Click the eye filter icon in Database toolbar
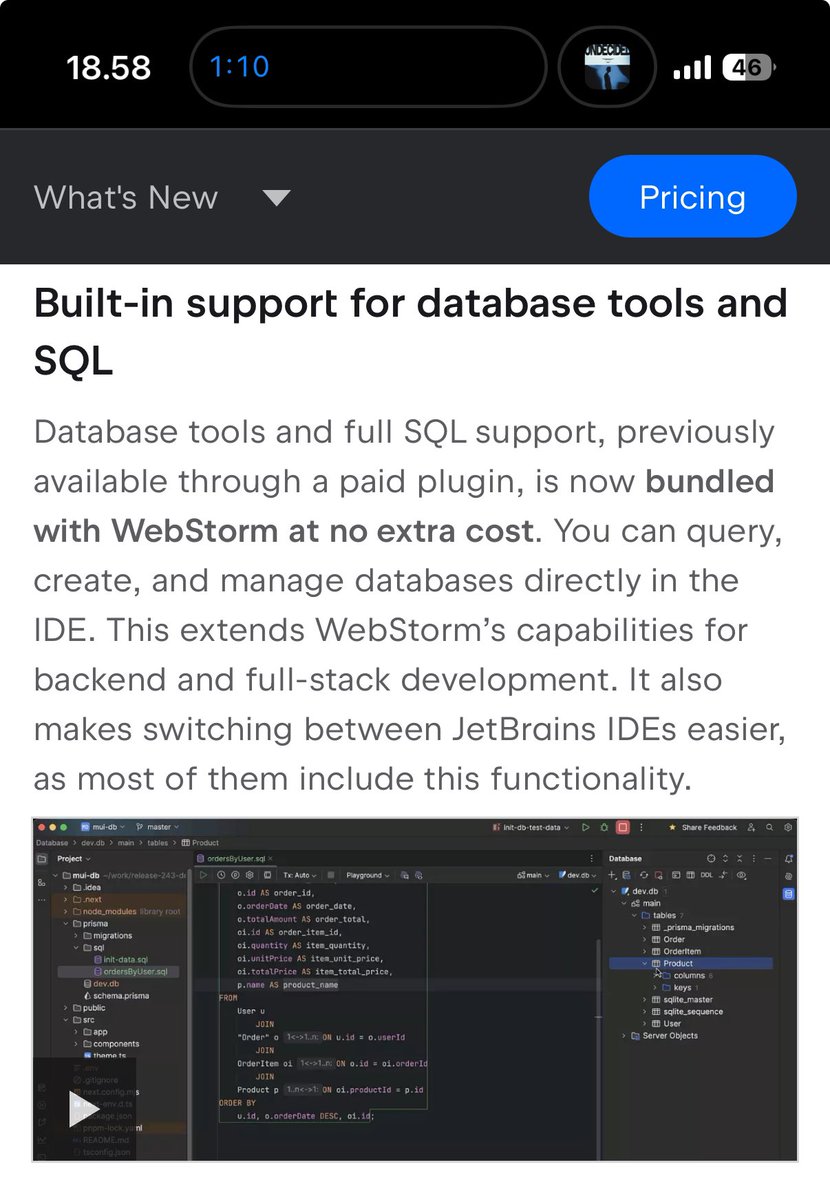The width and height of the screenshot is (830, 1200). pyautogui.click(x=741, y=875)
